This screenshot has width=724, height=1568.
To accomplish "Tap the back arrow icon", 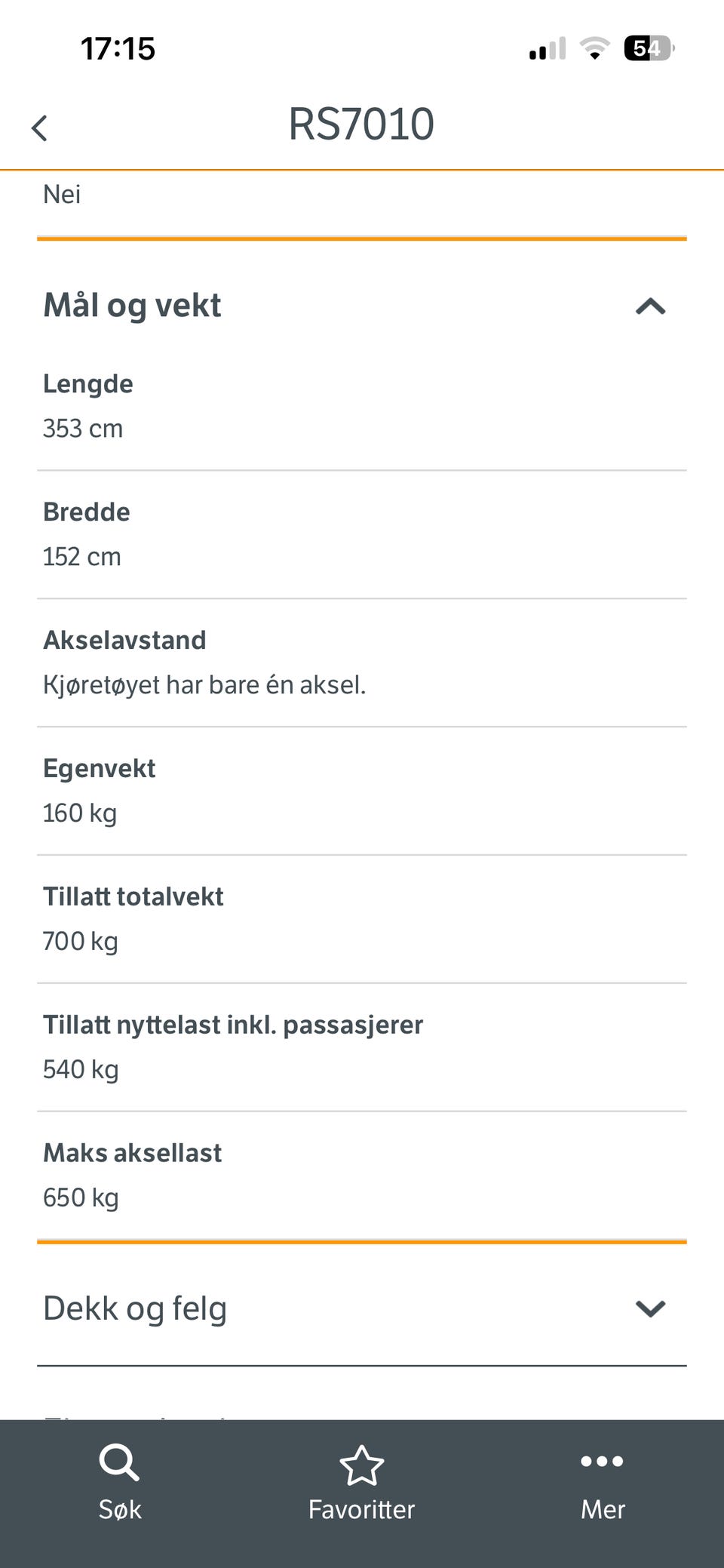I will click(40, 128).
